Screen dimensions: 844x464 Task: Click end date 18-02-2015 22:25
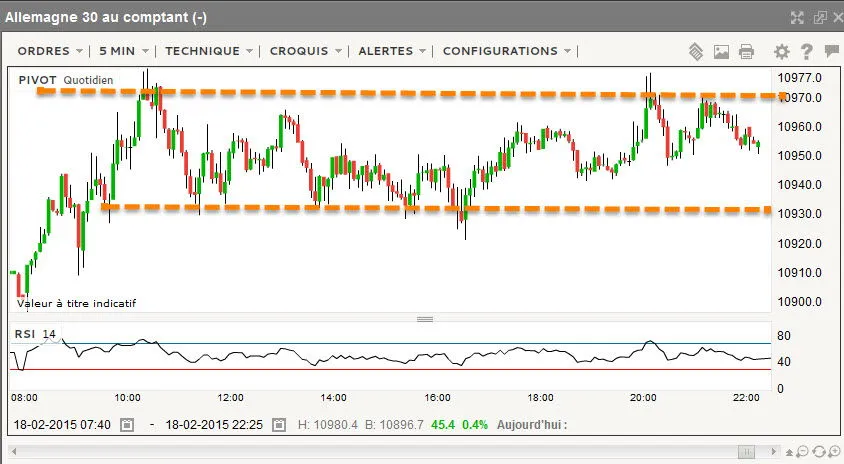(214, 425)
